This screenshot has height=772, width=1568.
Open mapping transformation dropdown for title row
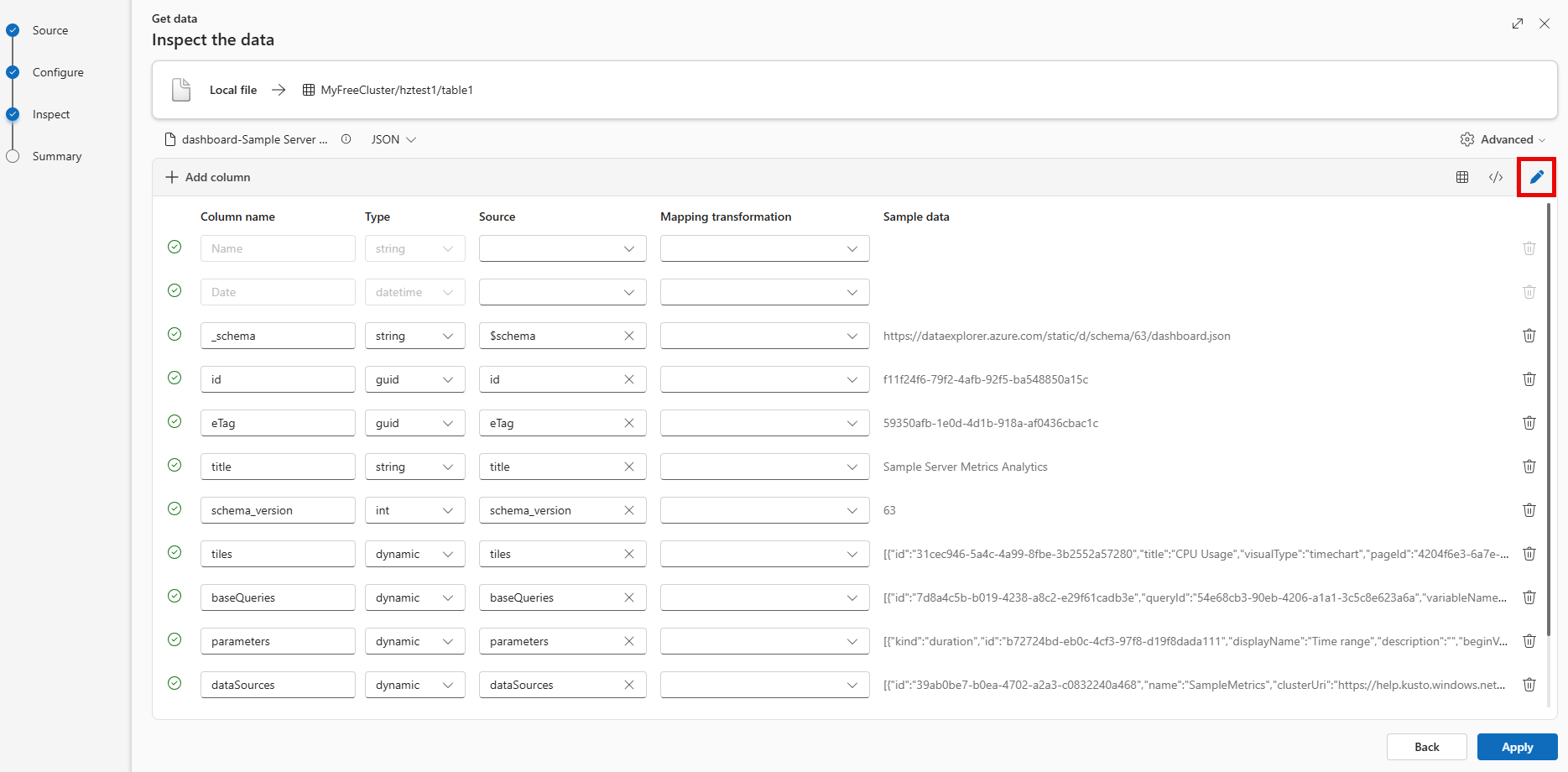(764, 467)
